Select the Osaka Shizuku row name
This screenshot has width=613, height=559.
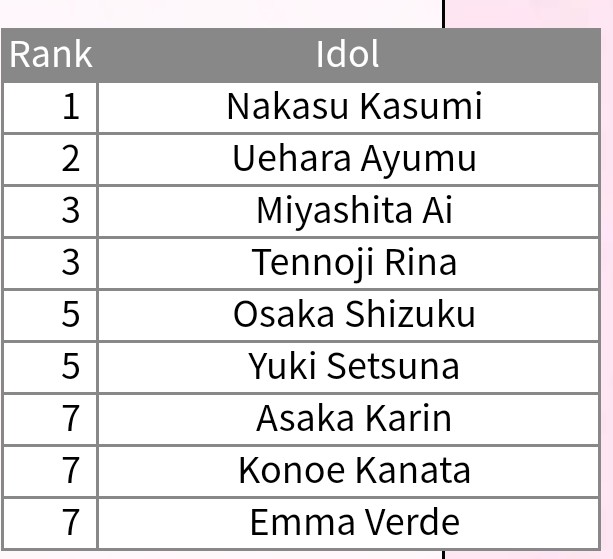354,314
